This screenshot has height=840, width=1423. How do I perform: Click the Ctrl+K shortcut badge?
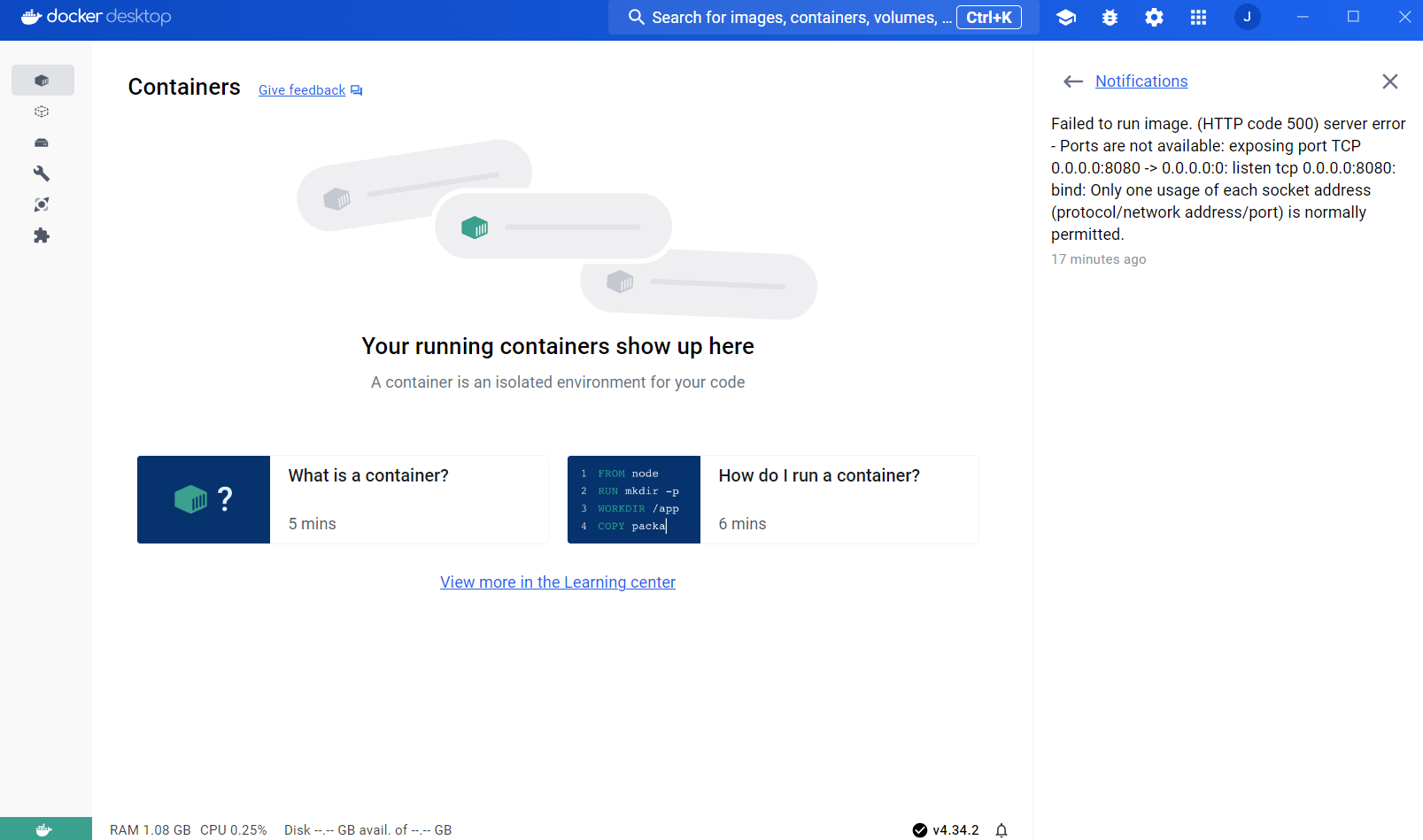(989, 18)
